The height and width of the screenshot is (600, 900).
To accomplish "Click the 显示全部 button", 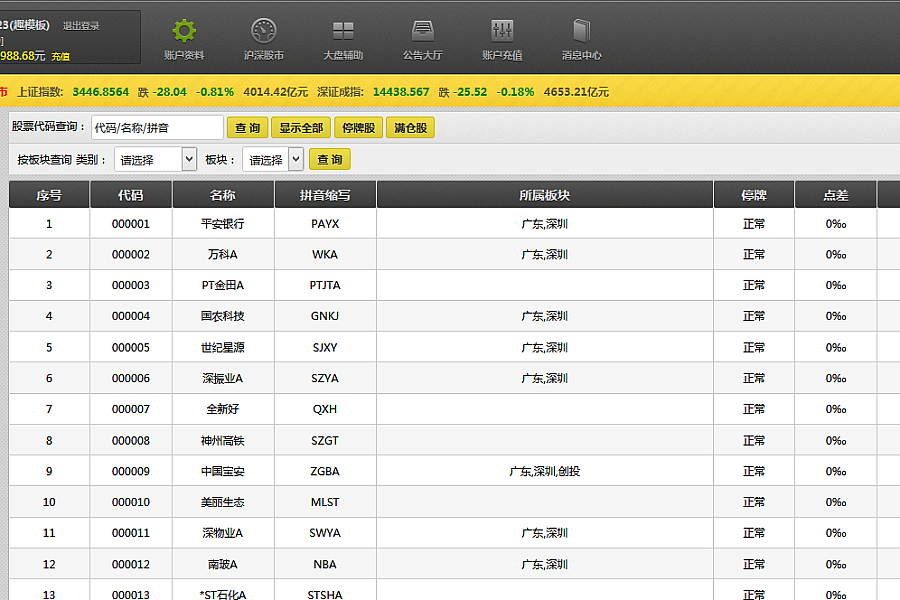I will [301, 128].
